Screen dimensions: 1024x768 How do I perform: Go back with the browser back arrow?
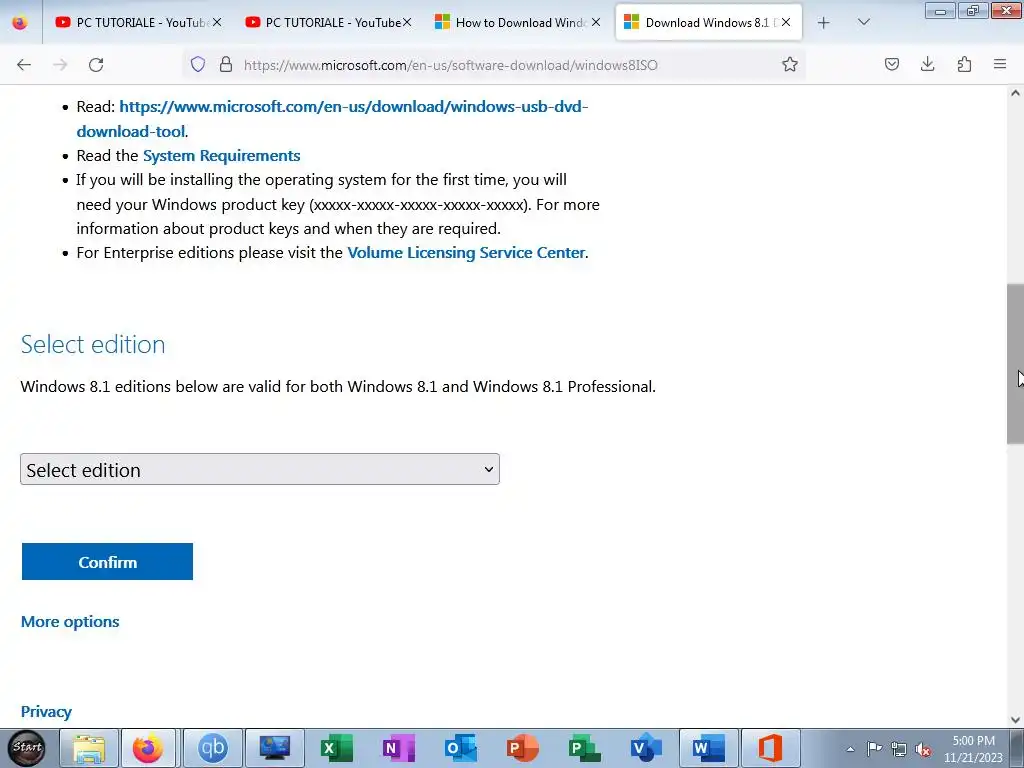click(24, 65)
